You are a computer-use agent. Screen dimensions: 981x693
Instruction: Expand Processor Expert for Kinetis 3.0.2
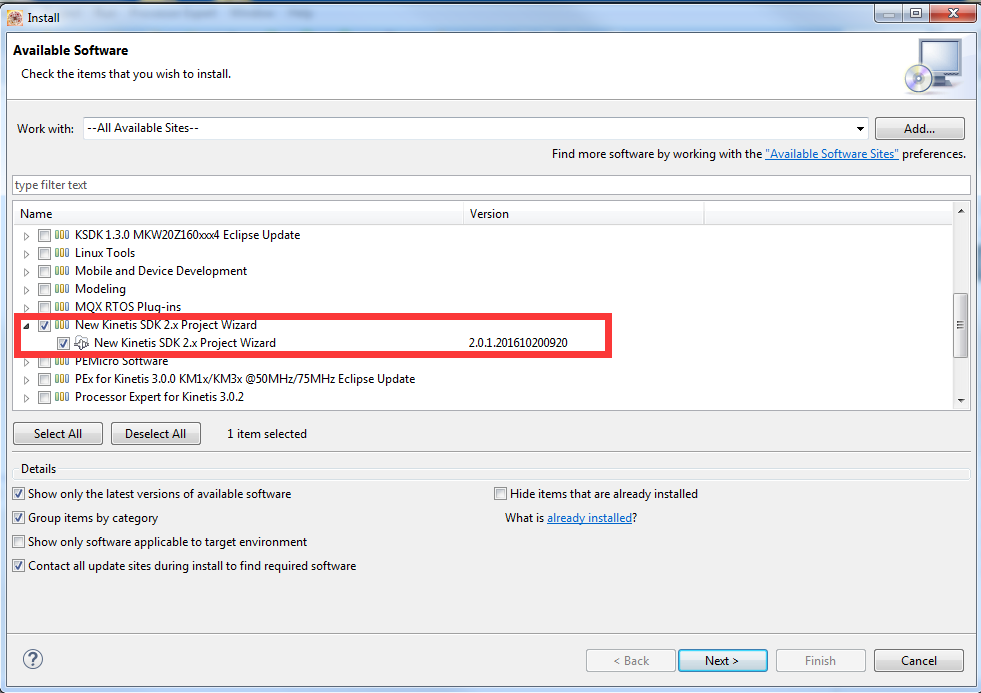tap(26, 398)
